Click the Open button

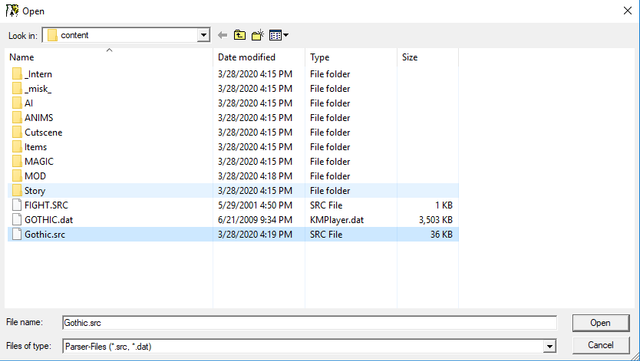(x=600, y=323)
